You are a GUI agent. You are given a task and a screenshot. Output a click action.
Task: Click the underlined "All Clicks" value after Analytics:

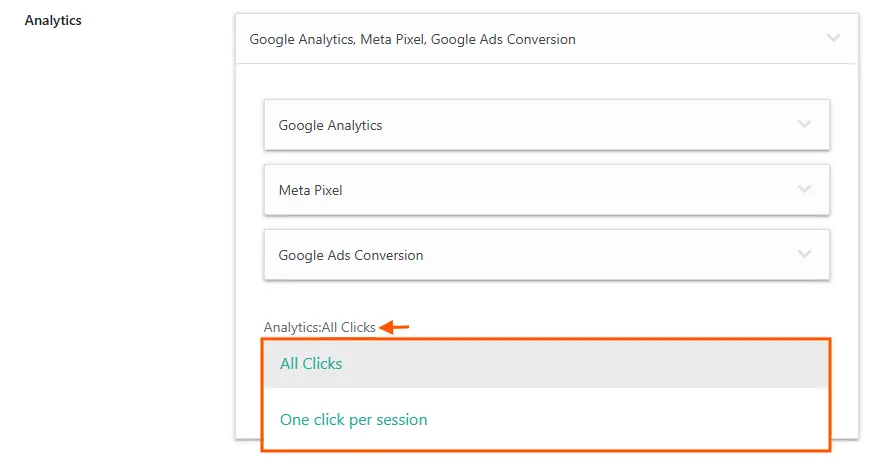(x=348, y=327)
